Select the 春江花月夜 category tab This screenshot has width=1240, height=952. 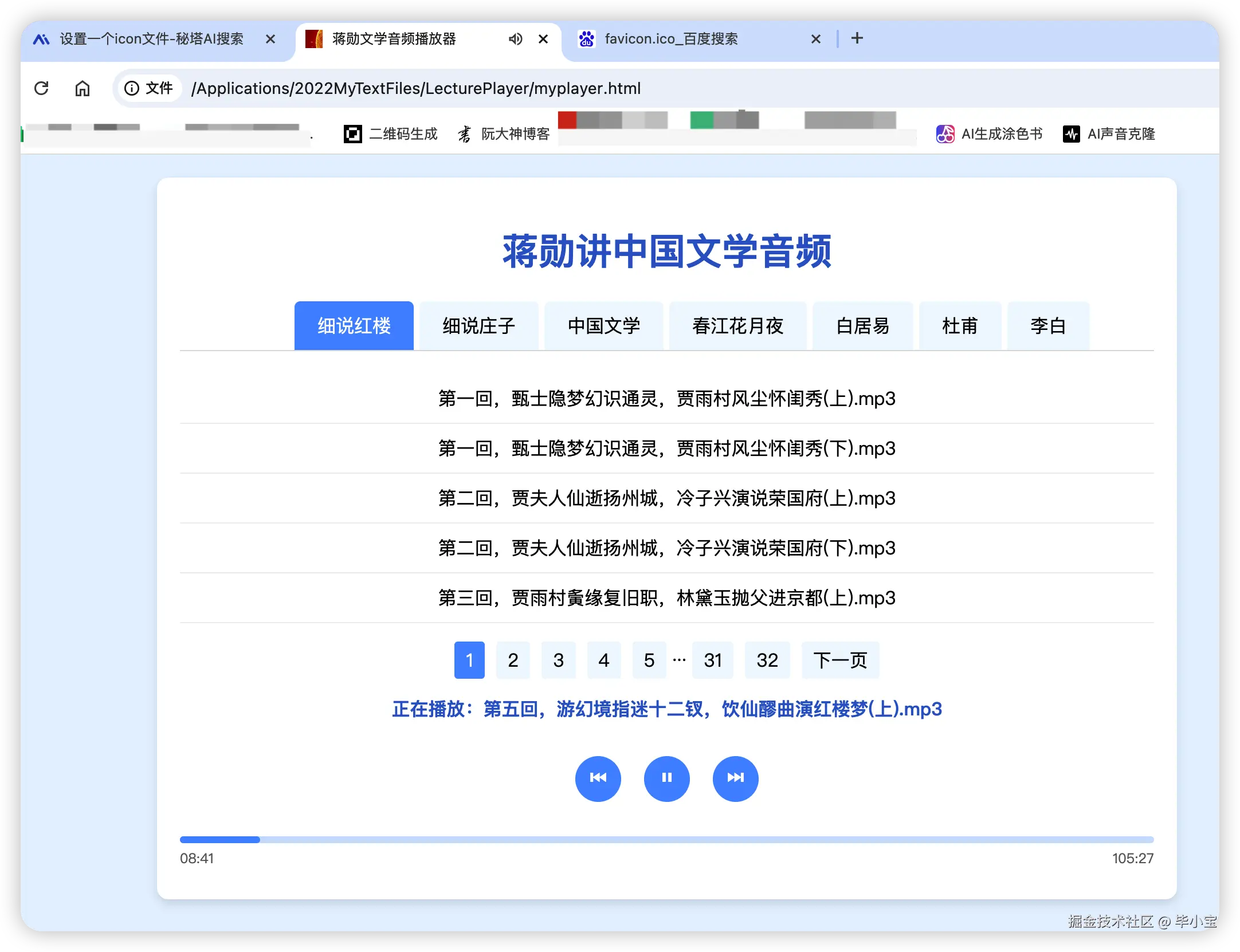[737, 326]
